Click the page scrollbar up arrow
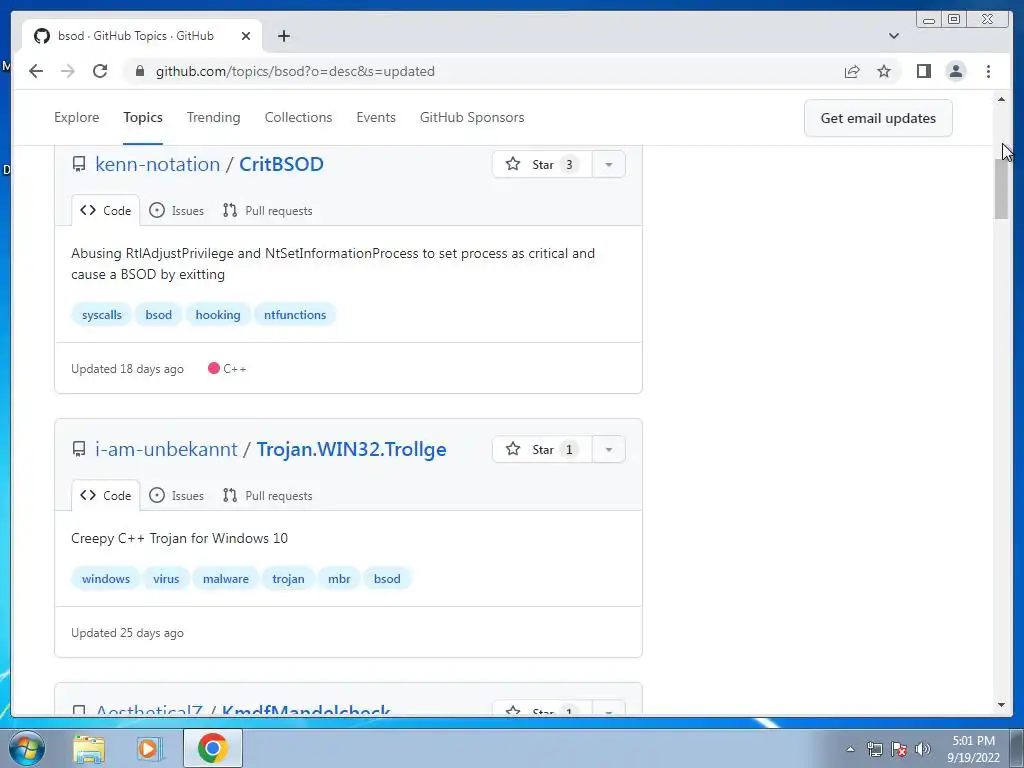This screenshot has height=768, width=1024. [x=1001, y=99]
